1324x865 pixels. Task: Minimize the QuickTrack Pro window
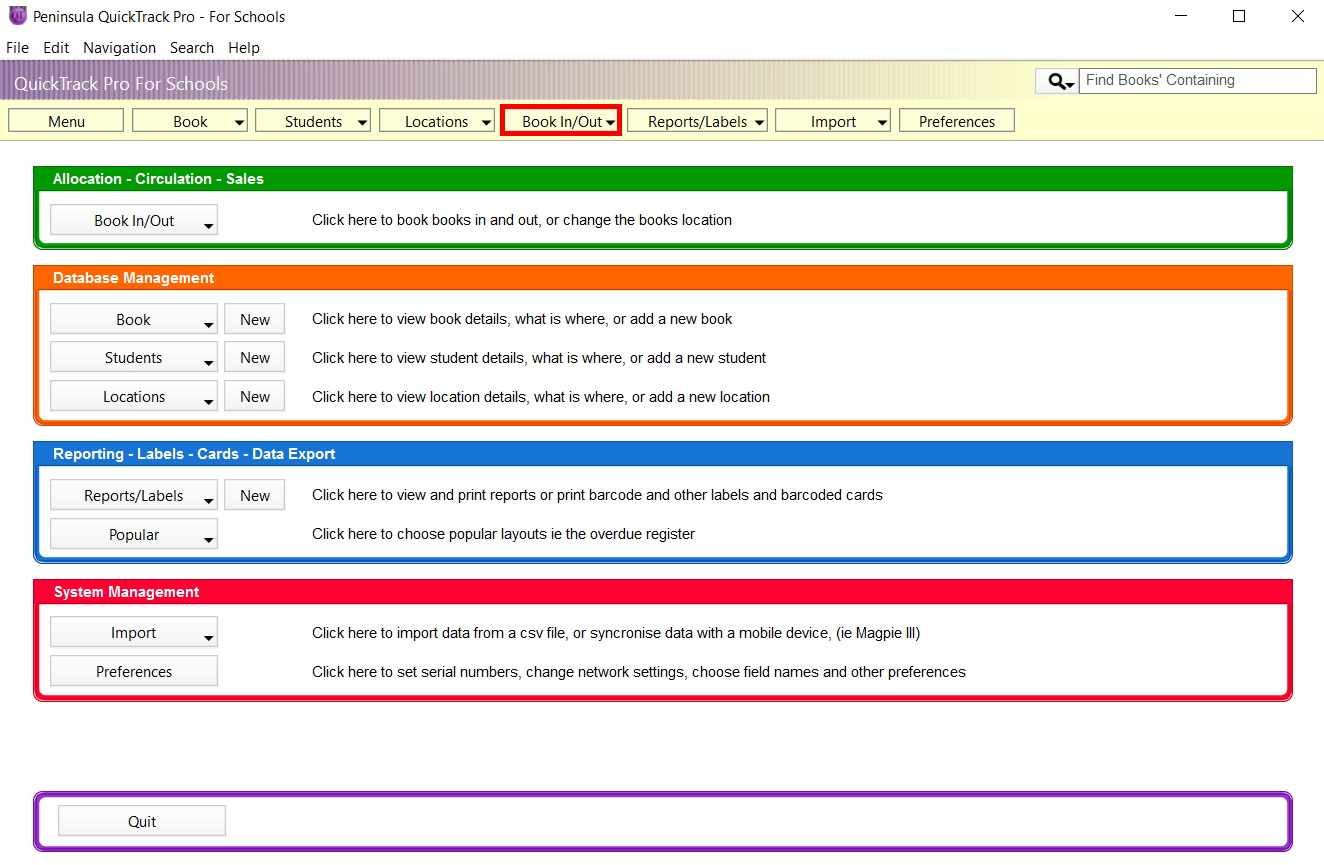coord(1181,16)
